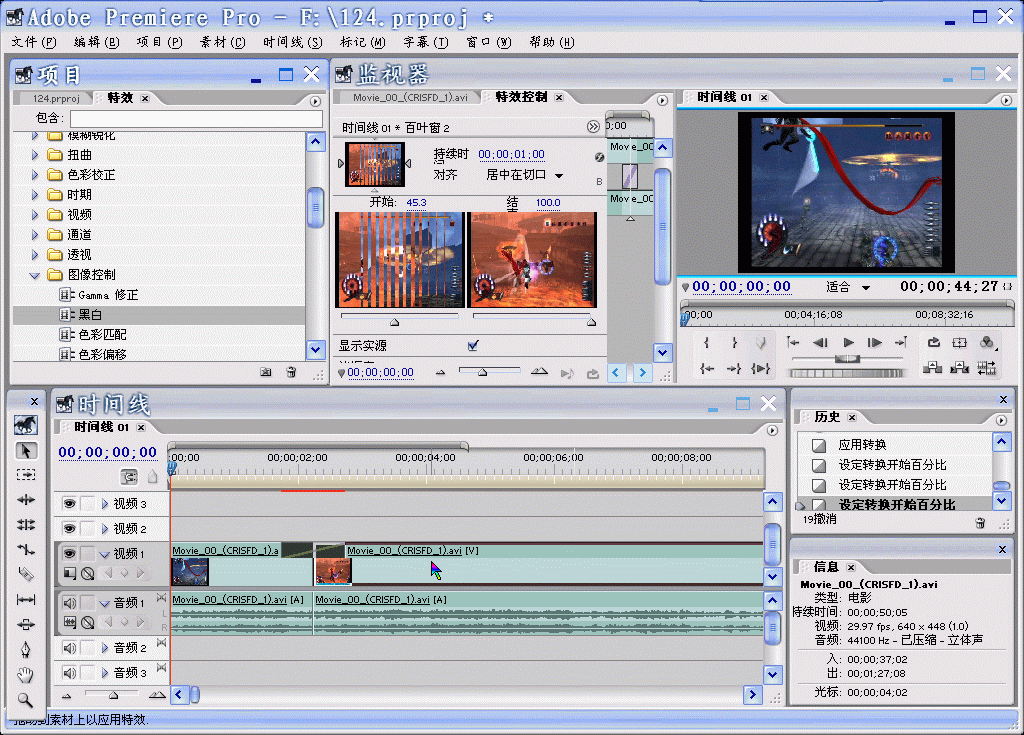The image size is (1024, 735).
Task: Select the 黑白 effect
Action: click(159, 315)
